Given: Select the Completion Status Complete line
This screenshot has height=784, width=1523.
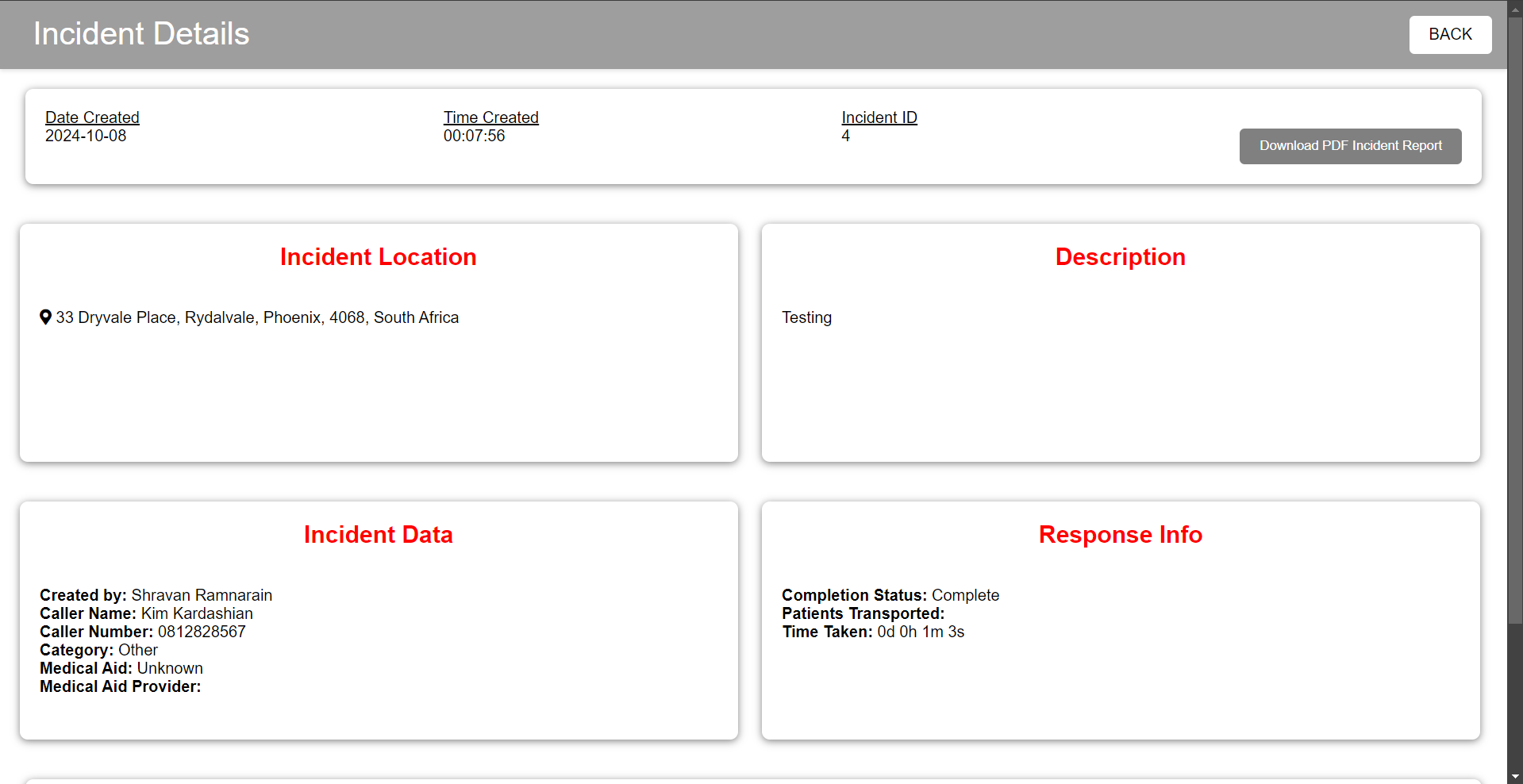Looking at the screenshot, I should pyautogui.click(x=890, y=595).
